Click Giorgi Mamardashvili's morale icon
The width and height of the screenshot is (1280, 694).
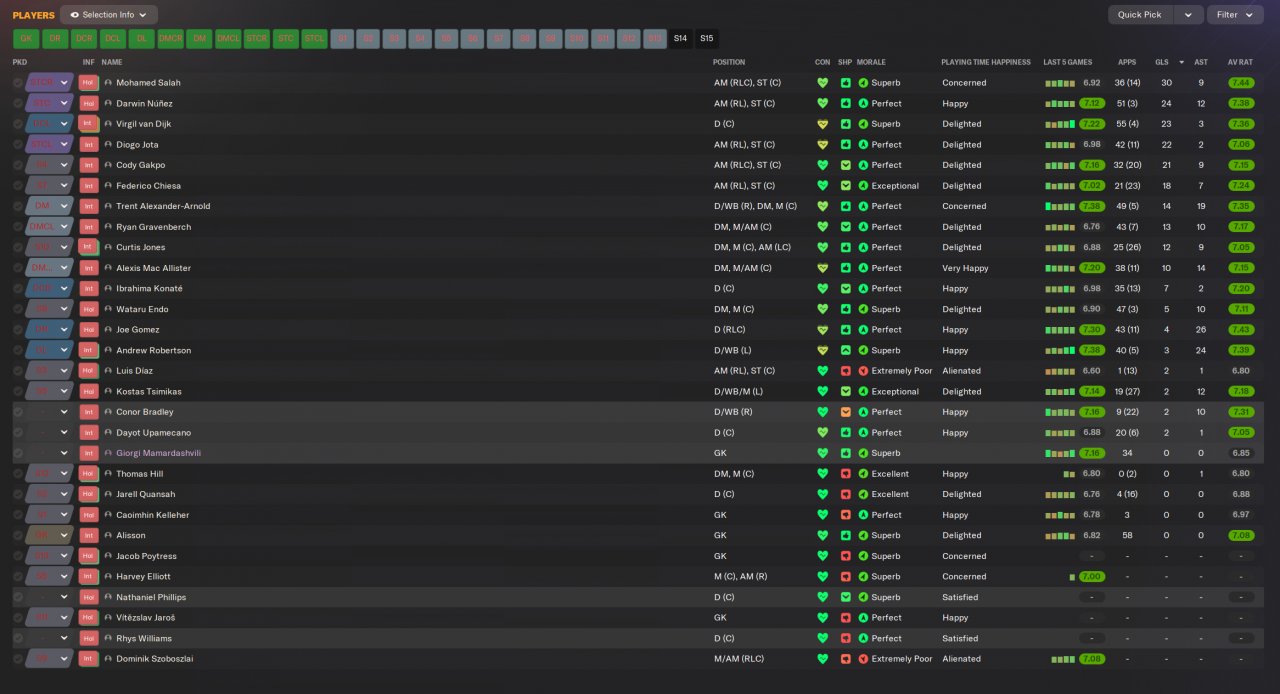(x=863, y=453)
